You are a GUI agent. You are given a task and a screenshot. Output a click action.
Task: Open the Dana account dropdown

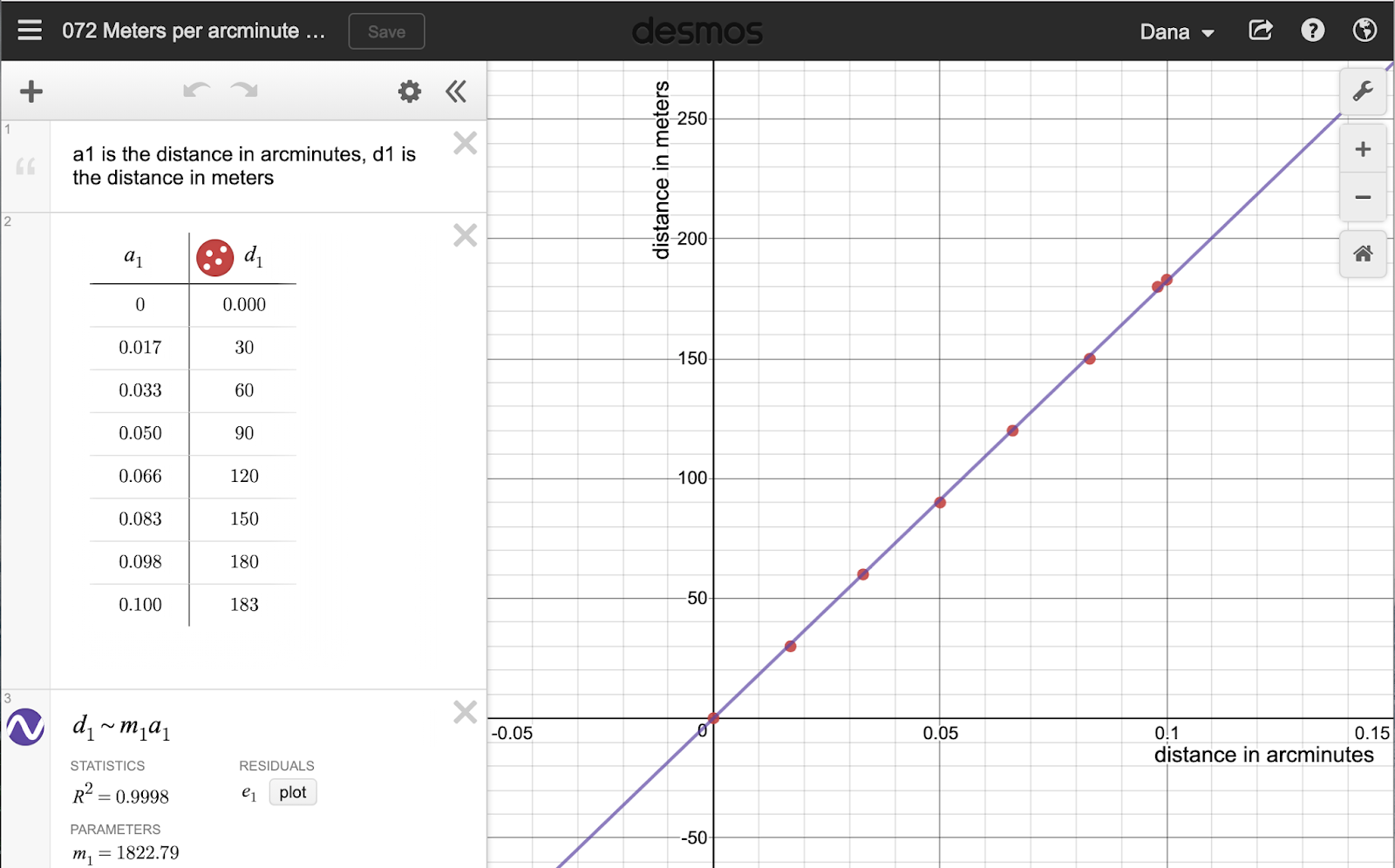click(1177, 31)
